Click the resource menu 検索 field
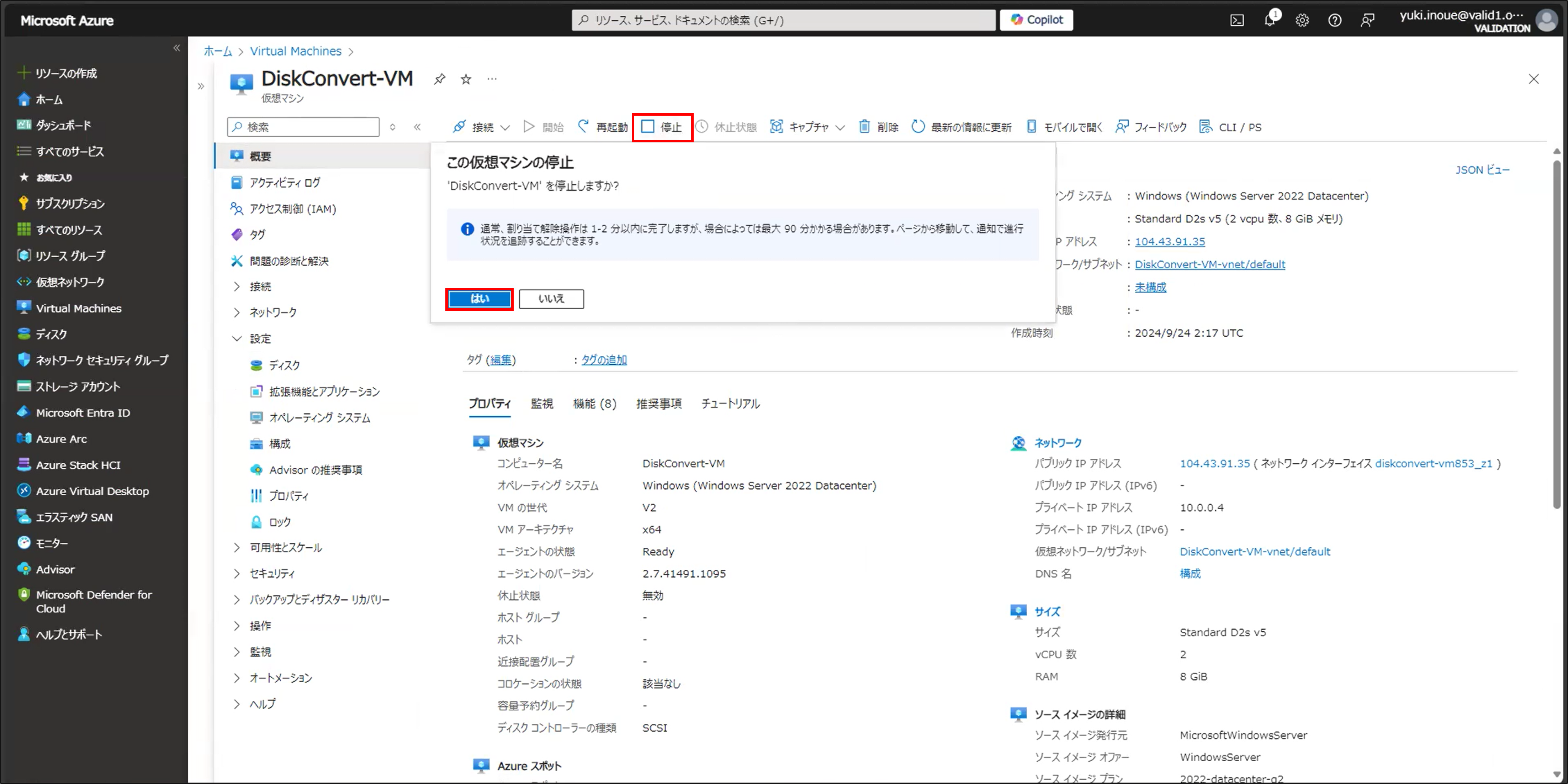Image resolution: width=1568 pixels, height=784 pixels. click(303, 127)
